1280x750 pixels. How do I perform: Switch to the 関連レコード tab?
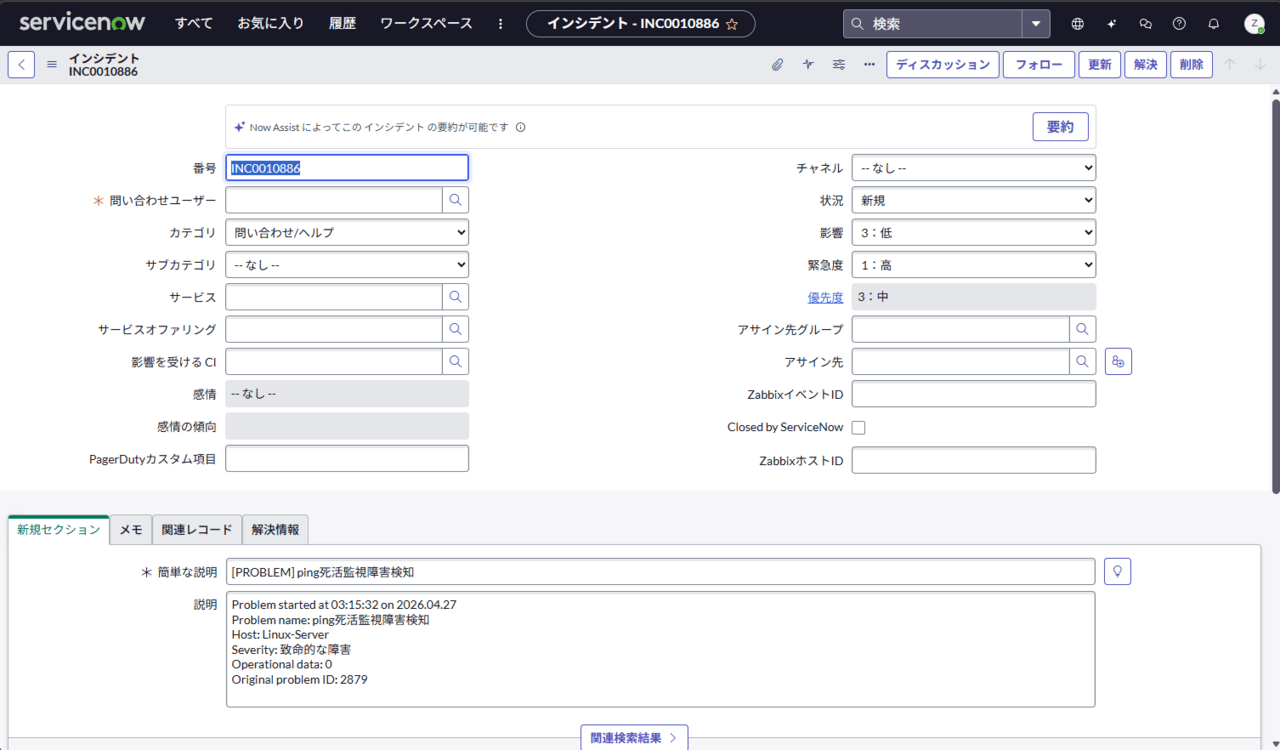point(197,530)
